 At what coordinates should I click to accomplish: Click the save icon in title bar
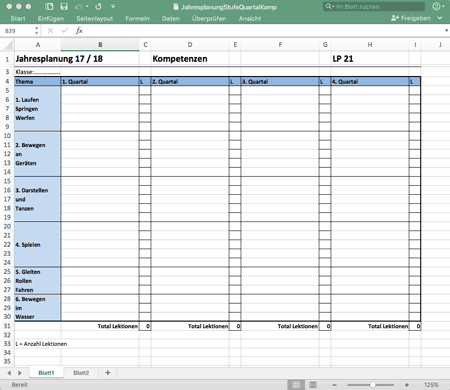(x=64, y=7)
